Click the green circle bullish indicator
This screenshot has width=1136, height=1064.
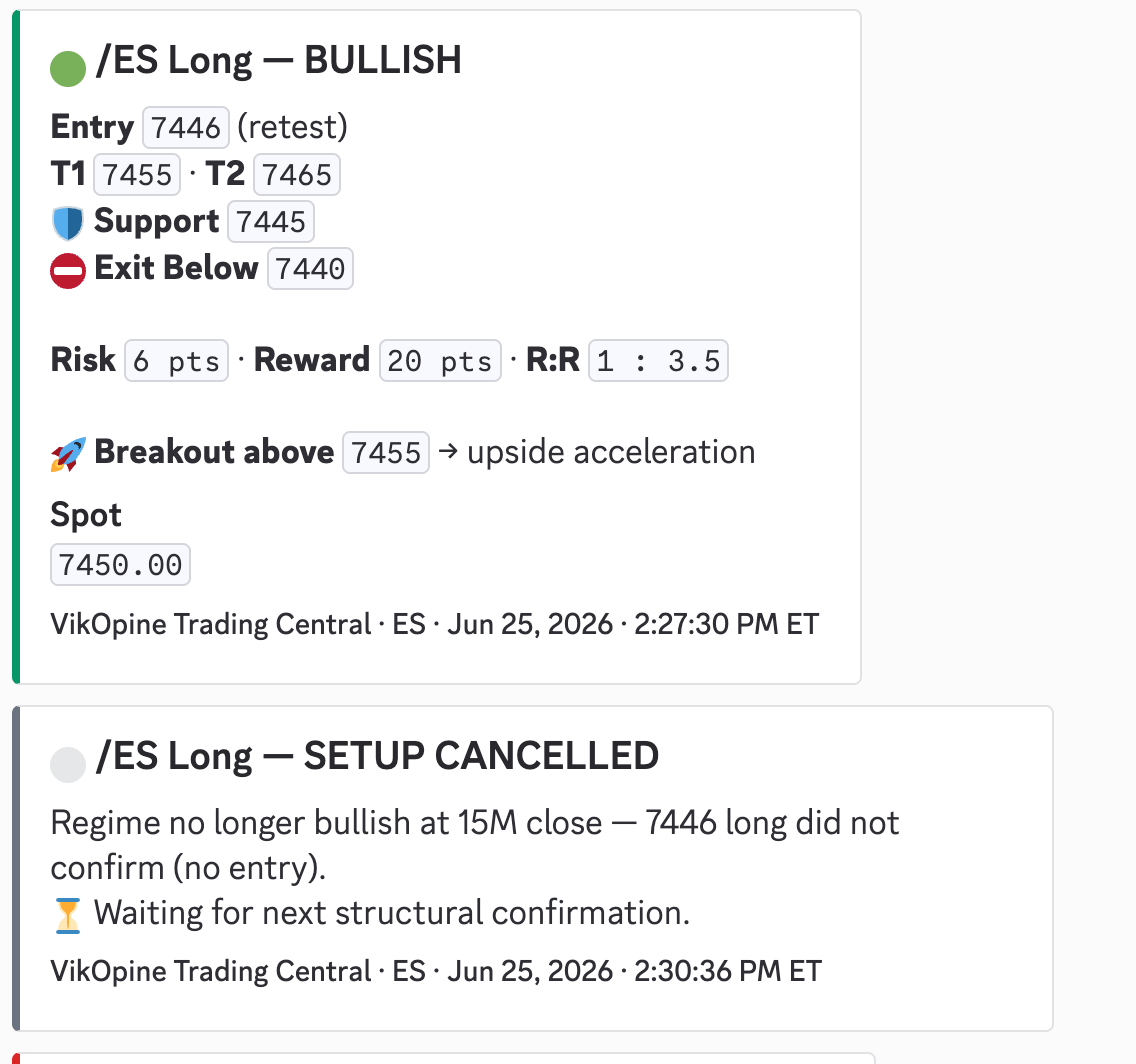point(68,69)
